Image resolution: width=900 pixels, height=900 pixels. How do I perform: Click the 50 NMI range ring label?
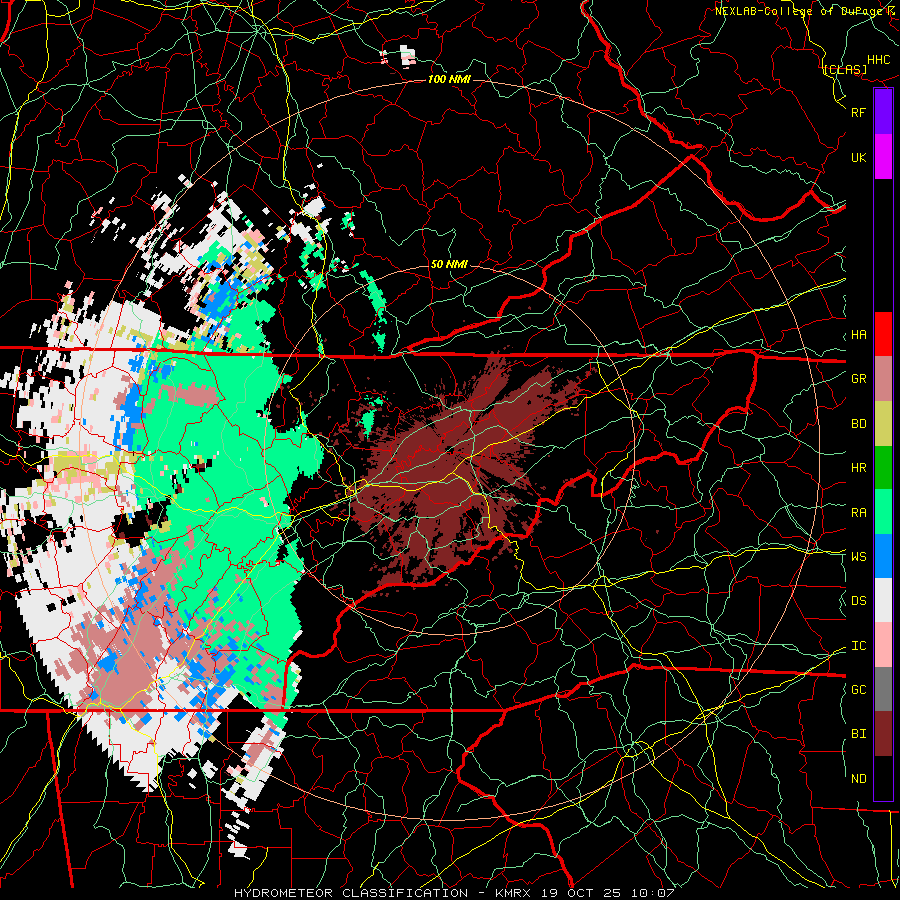[449, 264]
